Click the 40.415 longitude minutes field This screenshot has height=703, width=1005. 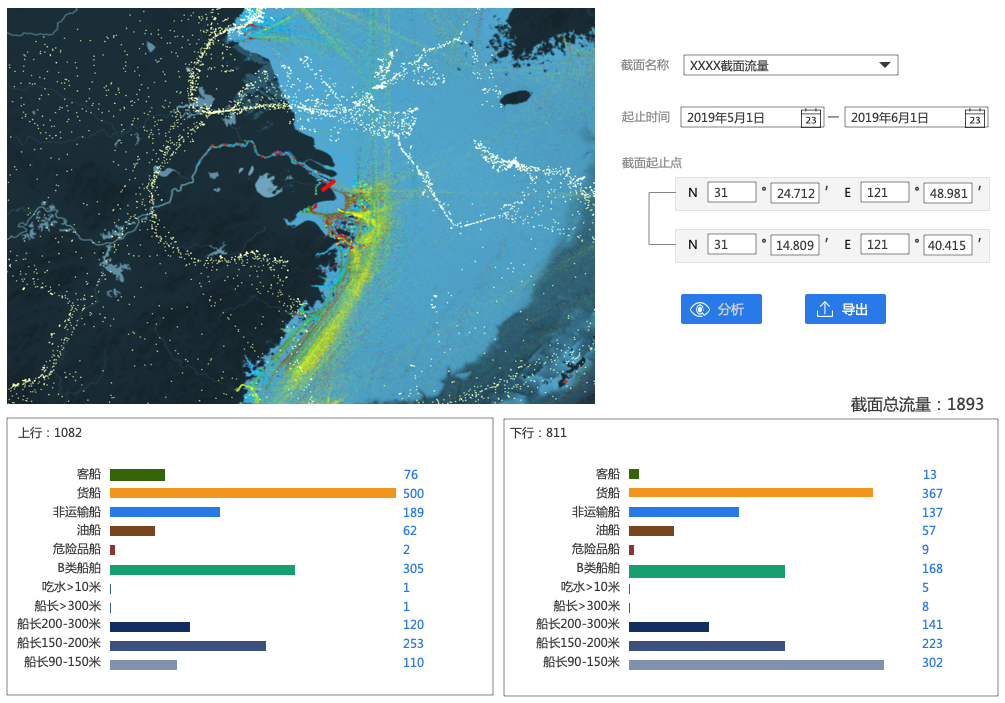click(x=948, y=245)
